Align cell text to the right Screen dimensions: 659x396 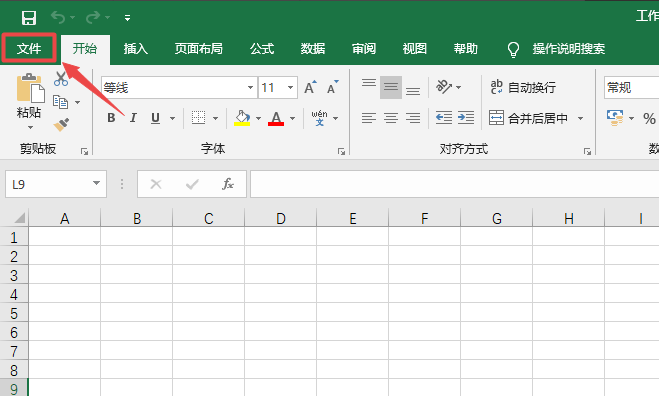point(413,118)
